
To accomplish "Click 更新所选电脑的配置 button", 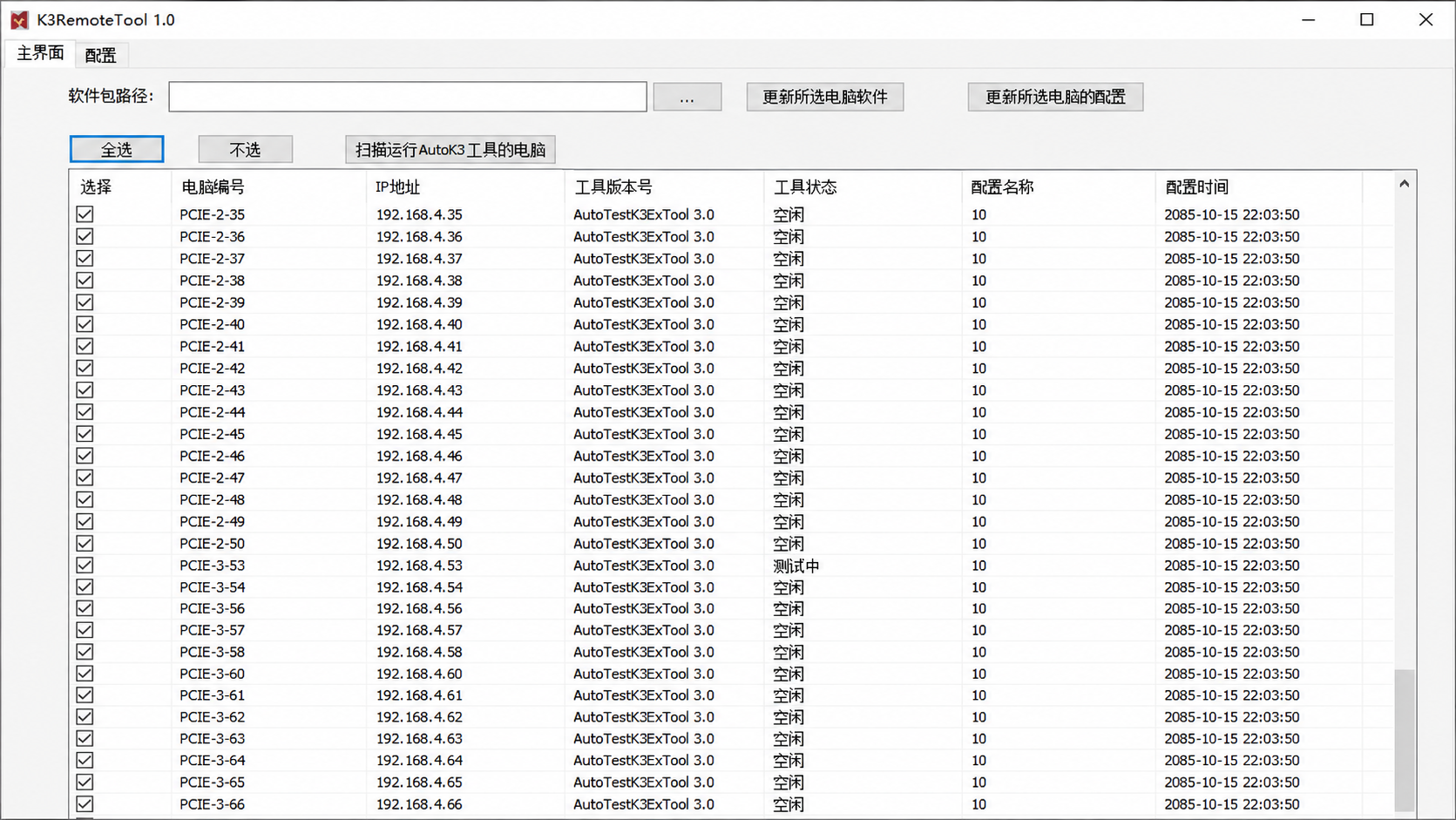I will tap(1055, 97).
